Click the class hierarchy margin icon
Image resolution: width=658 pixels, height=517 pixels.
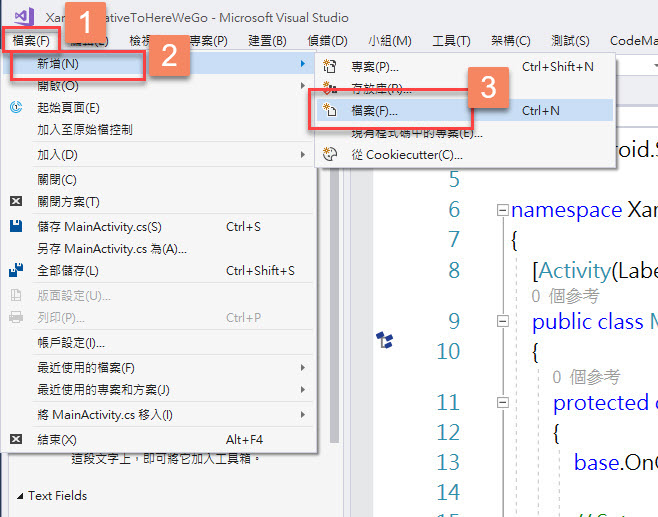(x=384, y=340)
